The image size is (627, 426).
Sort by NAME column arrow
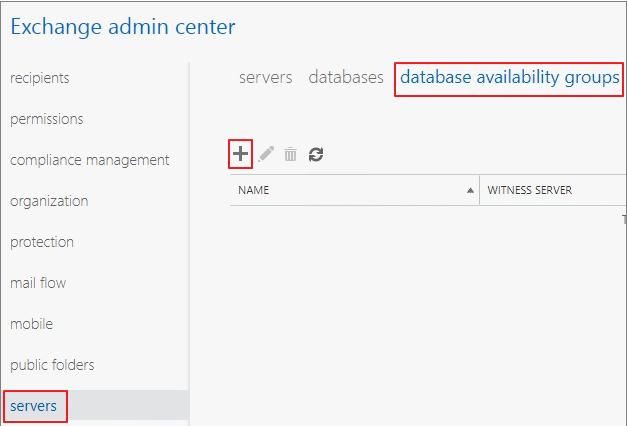[470, 190]
